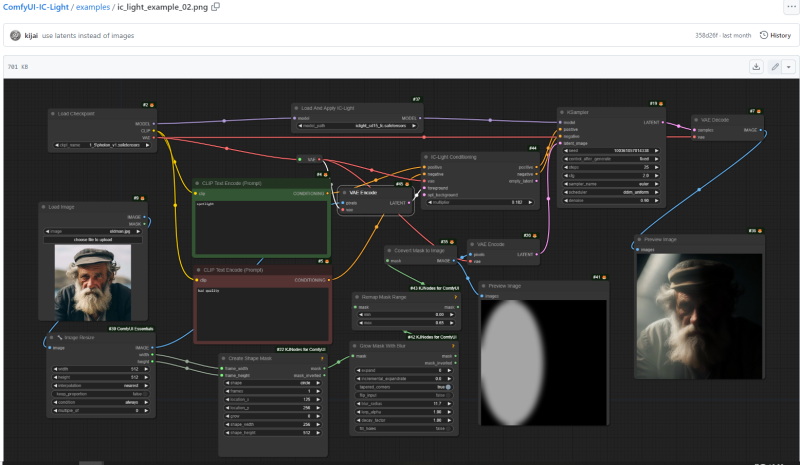
Task: Collapse the Load Image node via its dot
Action: (43, 207)
